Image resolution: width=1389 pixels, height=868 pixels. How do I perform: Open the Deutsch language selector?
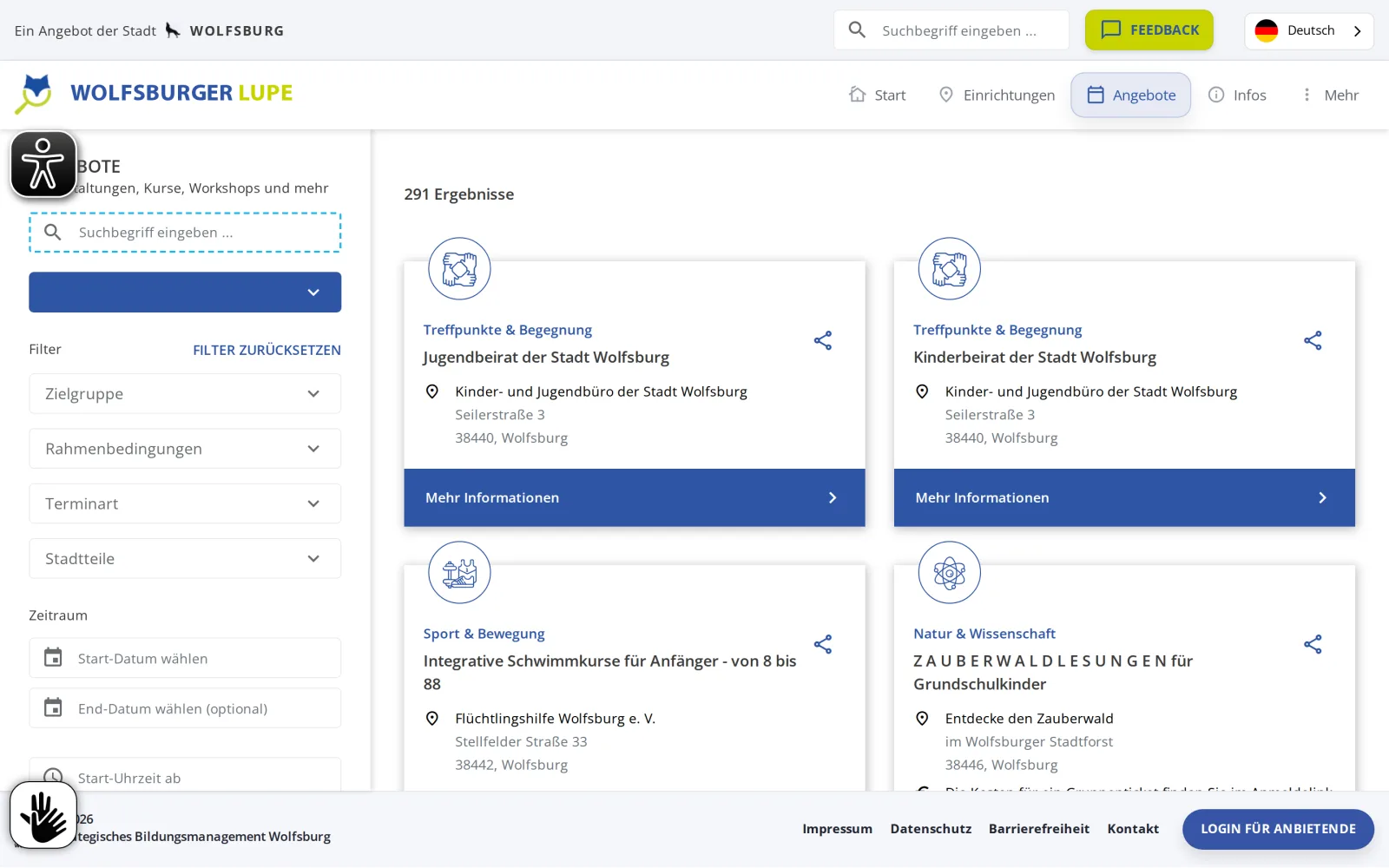click(1309, 30)
